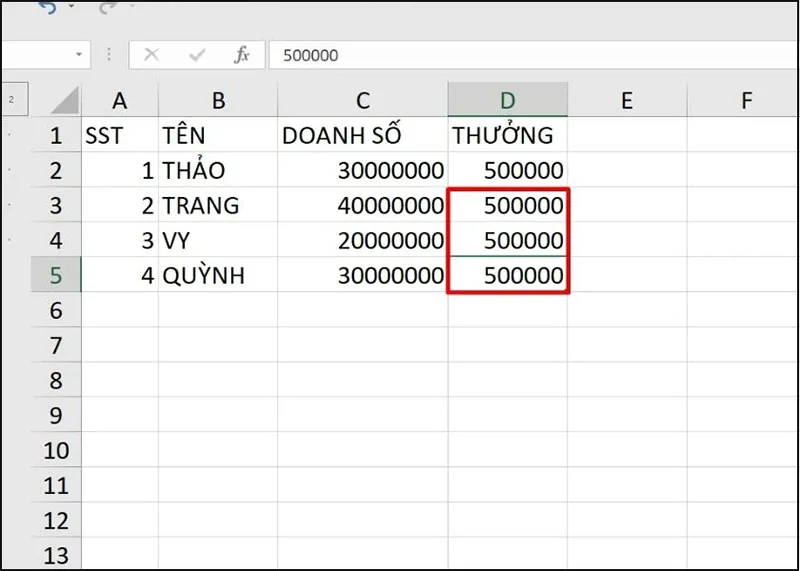Select row 10 header
This screenshot has width=800, height=571.
tap(56, 450)
